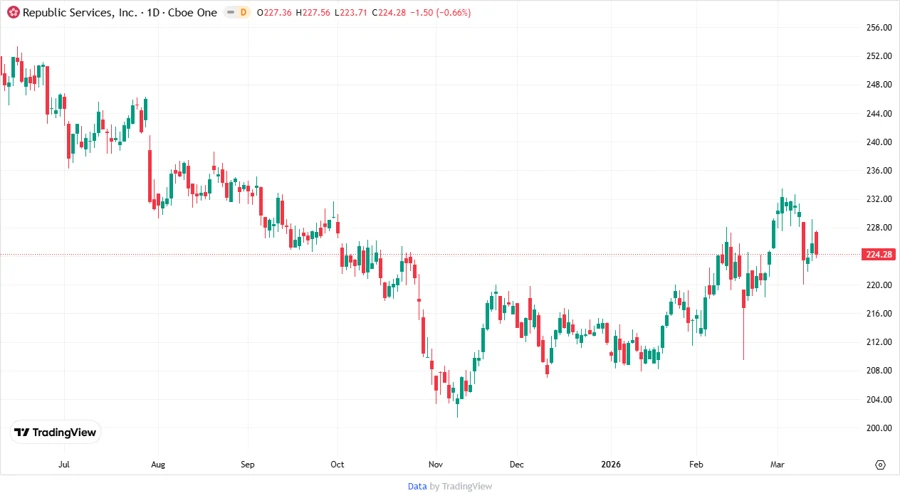Click the 216.00 price axis label
The image size is (900, 498).
coord(879,314)
